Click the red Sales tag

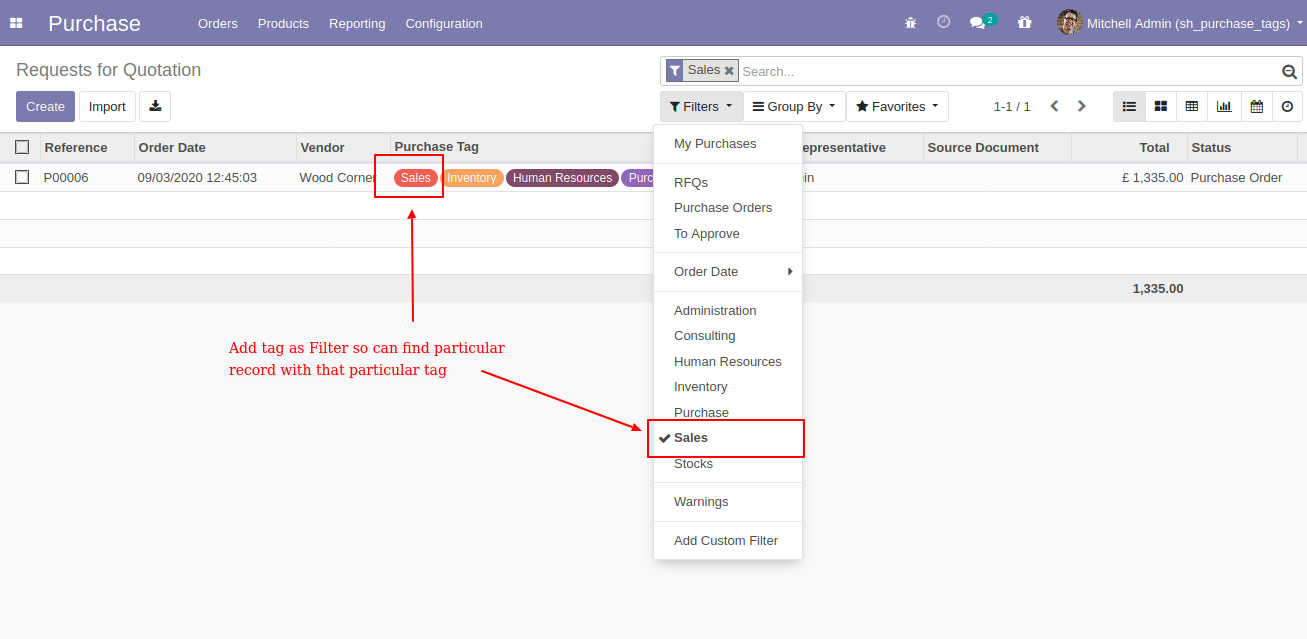[415, 178]
